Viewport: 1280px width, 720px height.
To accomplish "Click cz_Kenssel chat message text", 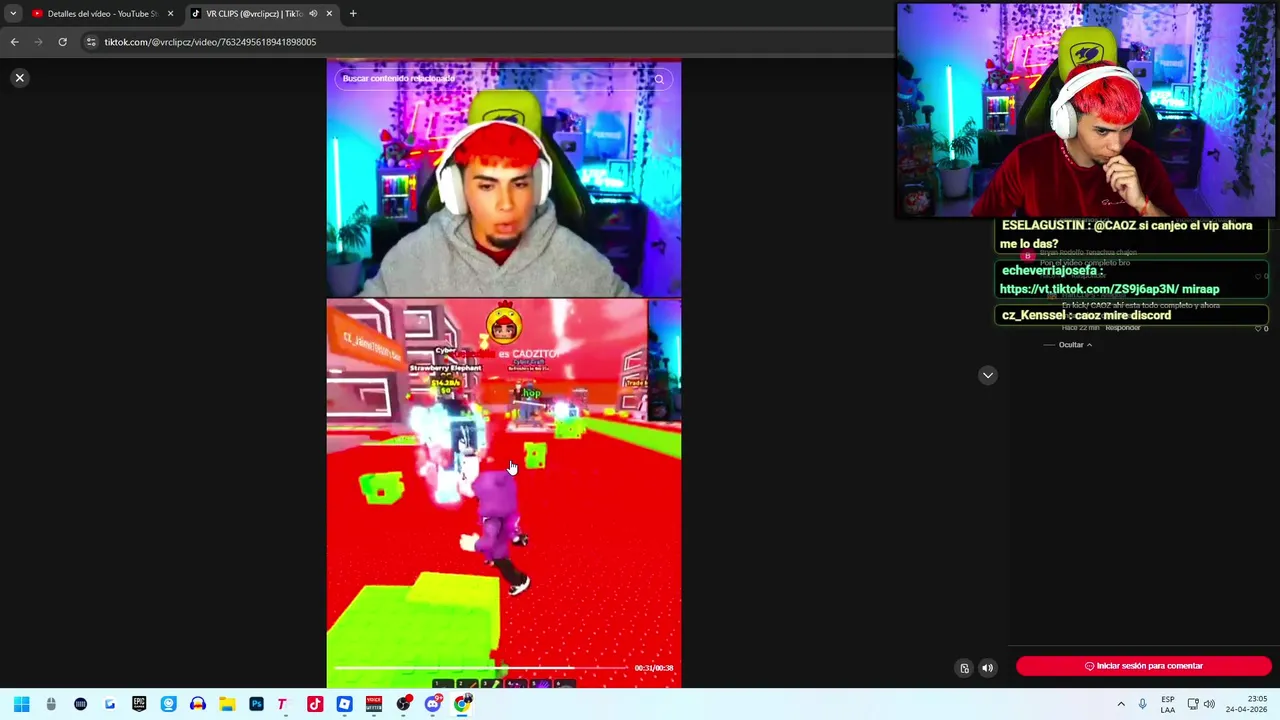I will point(1086,315).
